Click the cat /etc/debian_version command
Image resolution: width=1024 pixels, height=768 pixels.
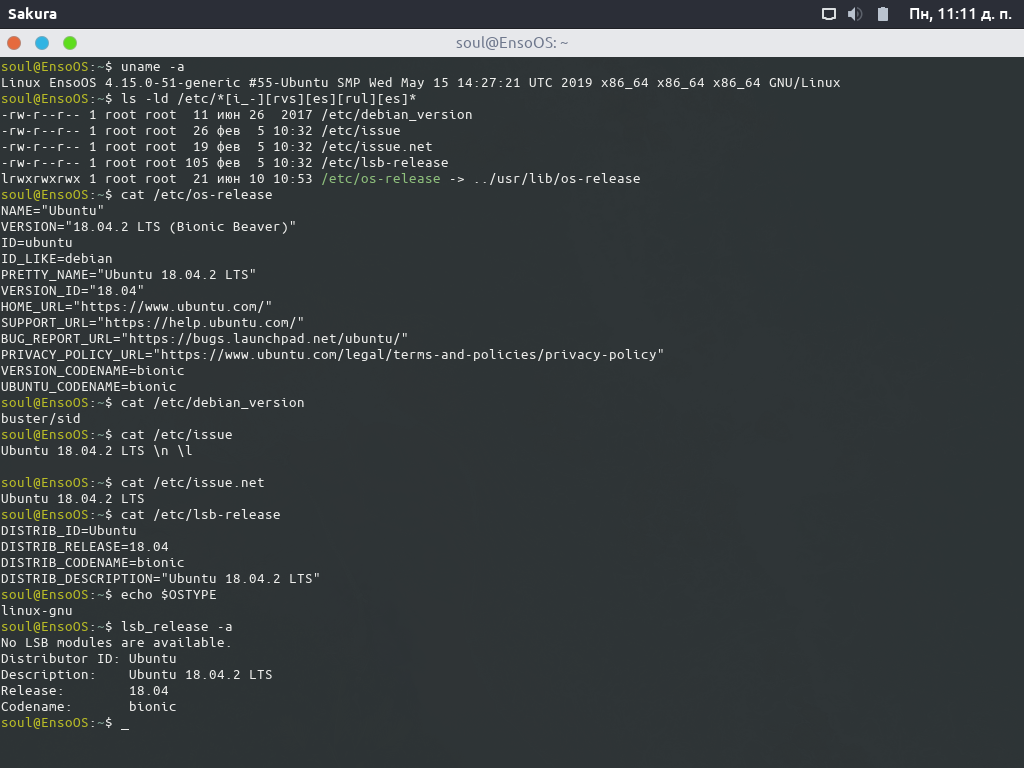pyautogui.click(x=212, y=403)
